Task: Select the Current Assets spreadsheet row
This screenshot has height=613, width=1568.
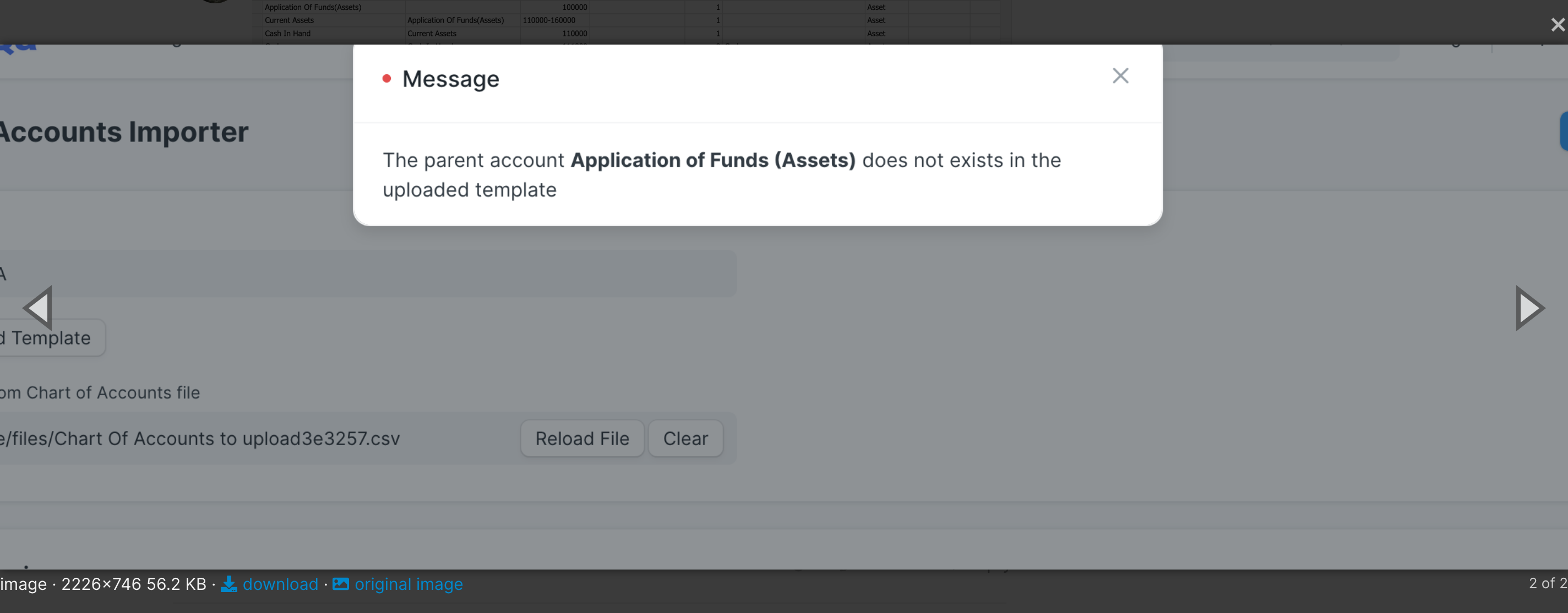Action: 289,20
